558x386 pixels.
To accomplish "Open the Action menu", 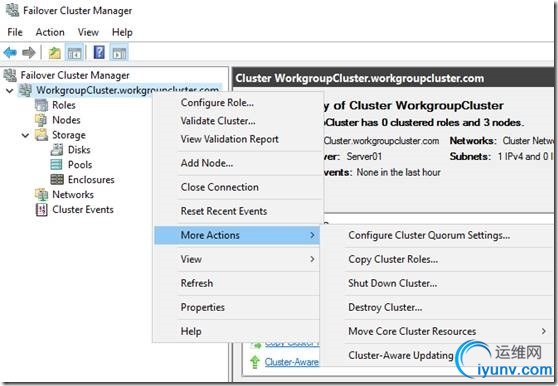I will [x=50, y=32].
